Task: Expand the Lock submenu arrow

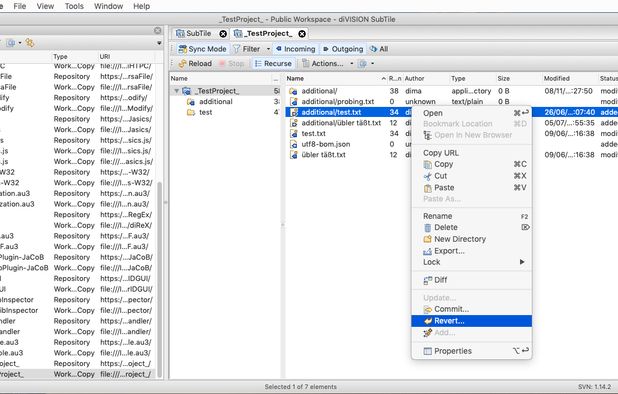Action: pyautogui.click(x=522, y=262)
